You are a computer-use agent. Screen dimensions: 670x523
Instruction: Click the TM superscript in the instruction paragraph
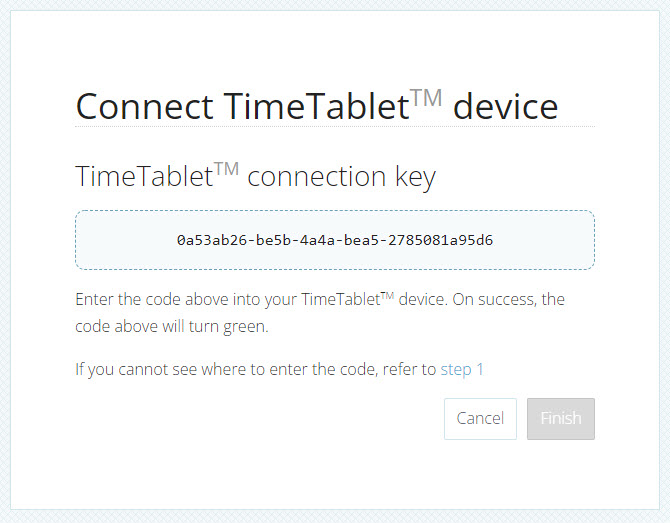(386, 294)
